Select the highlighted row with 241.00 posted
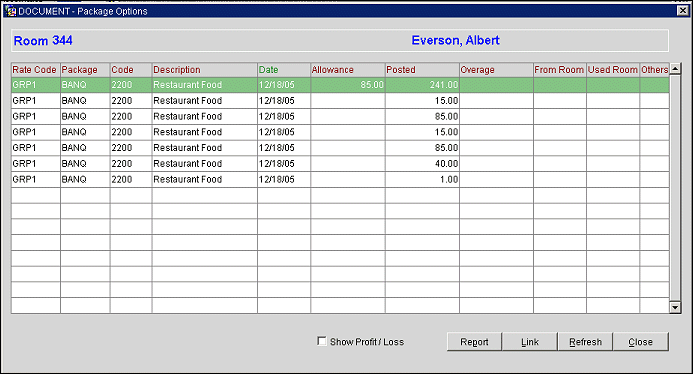The height and width of the screenshot is (374, 693). tap(340, 85)
